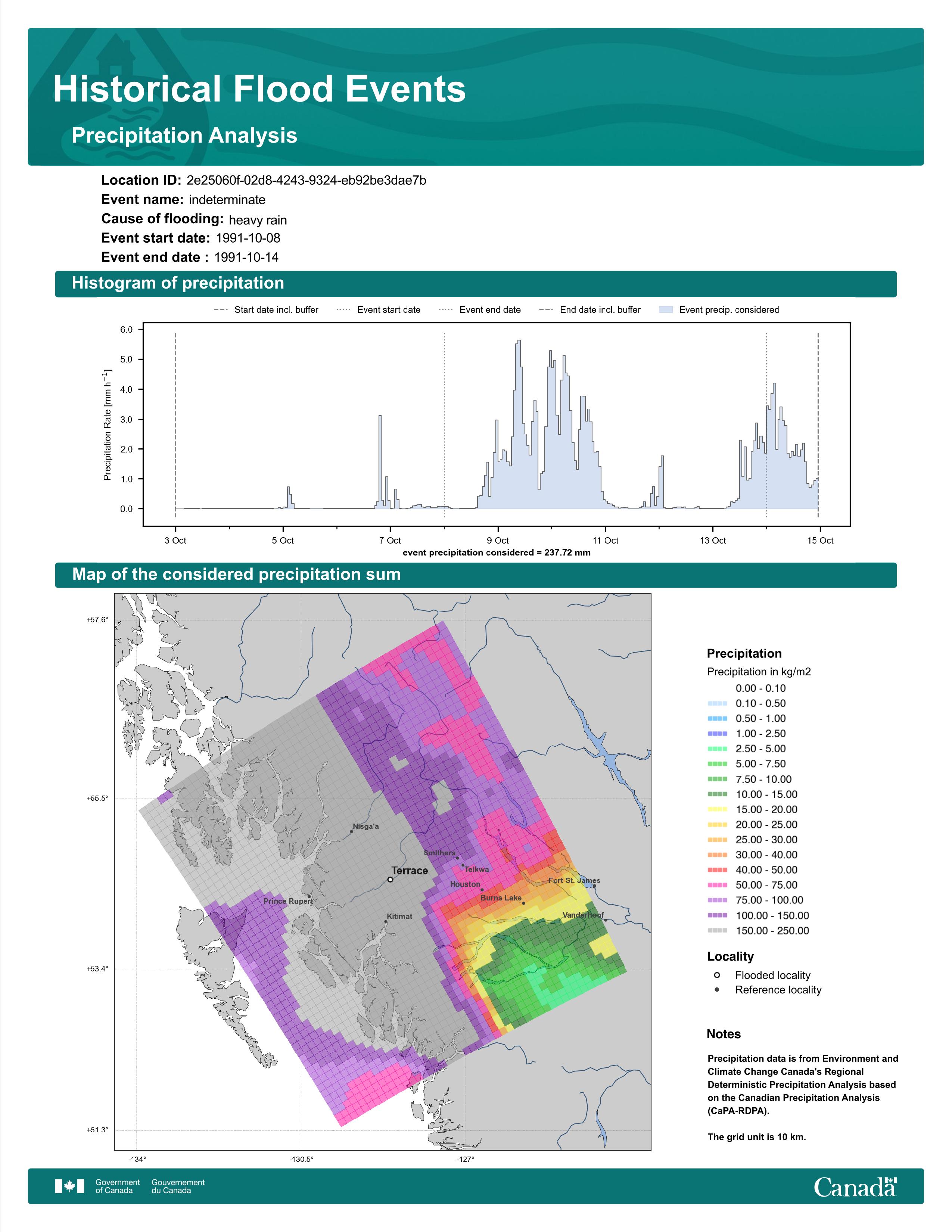Click the 'heavy rain' cause text

[x=258, y=220]
